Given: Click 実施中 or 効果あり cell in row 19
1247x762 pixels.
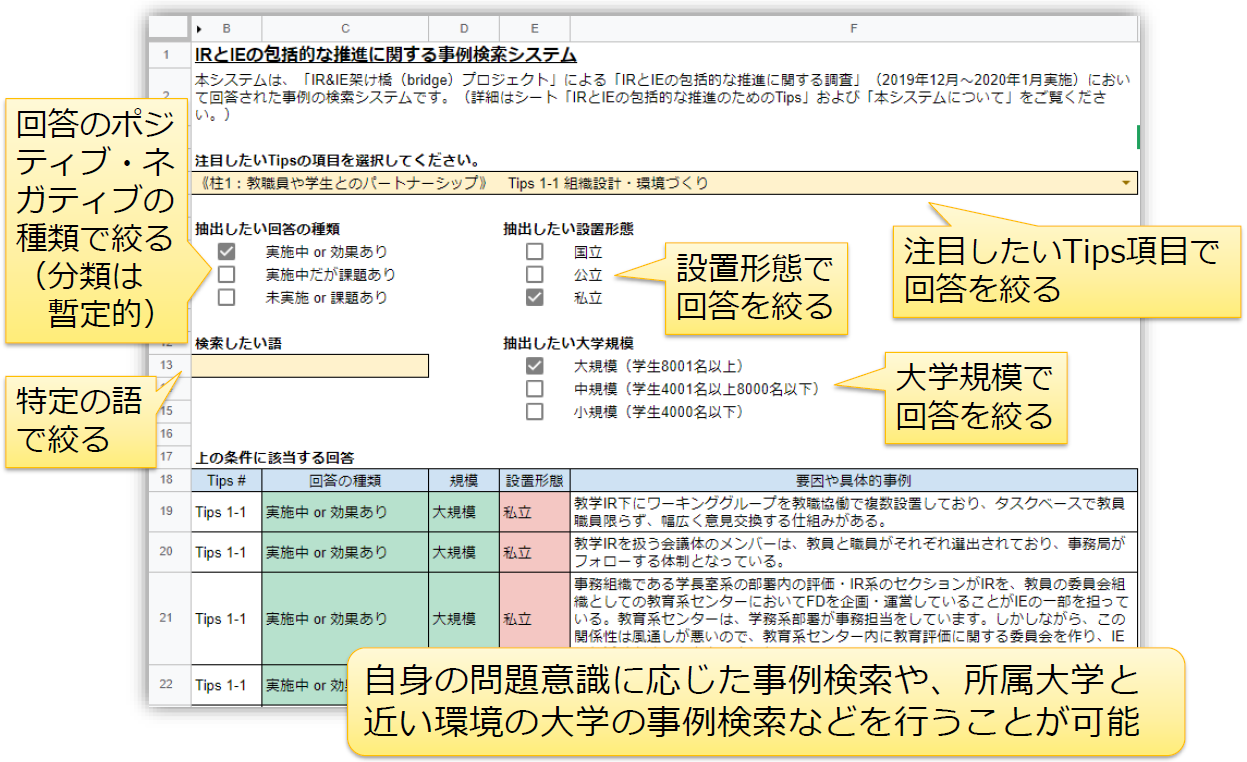Looking at the screenshot, I should tap(345, 513).
